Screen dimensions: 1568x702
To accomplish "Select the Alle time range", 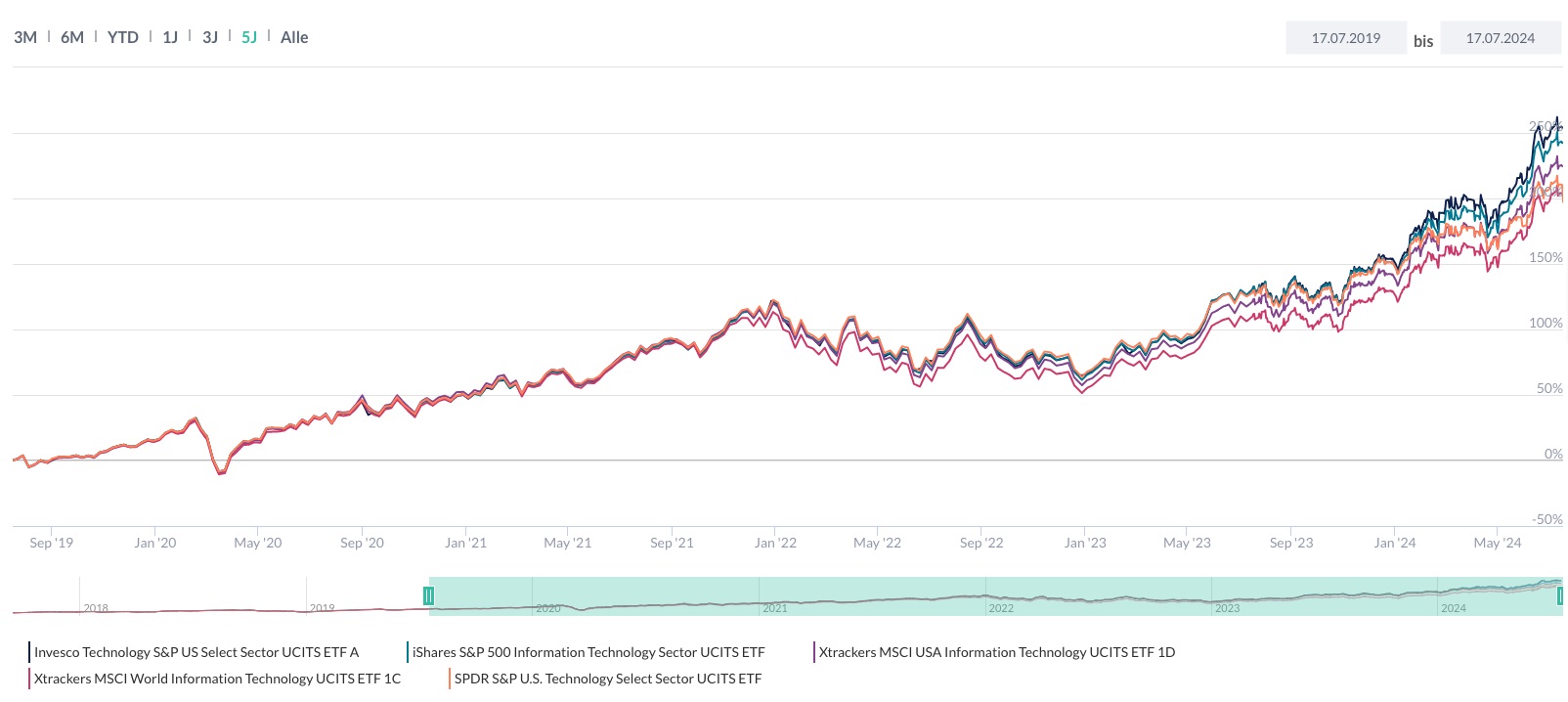I will (x=294, y=37).
